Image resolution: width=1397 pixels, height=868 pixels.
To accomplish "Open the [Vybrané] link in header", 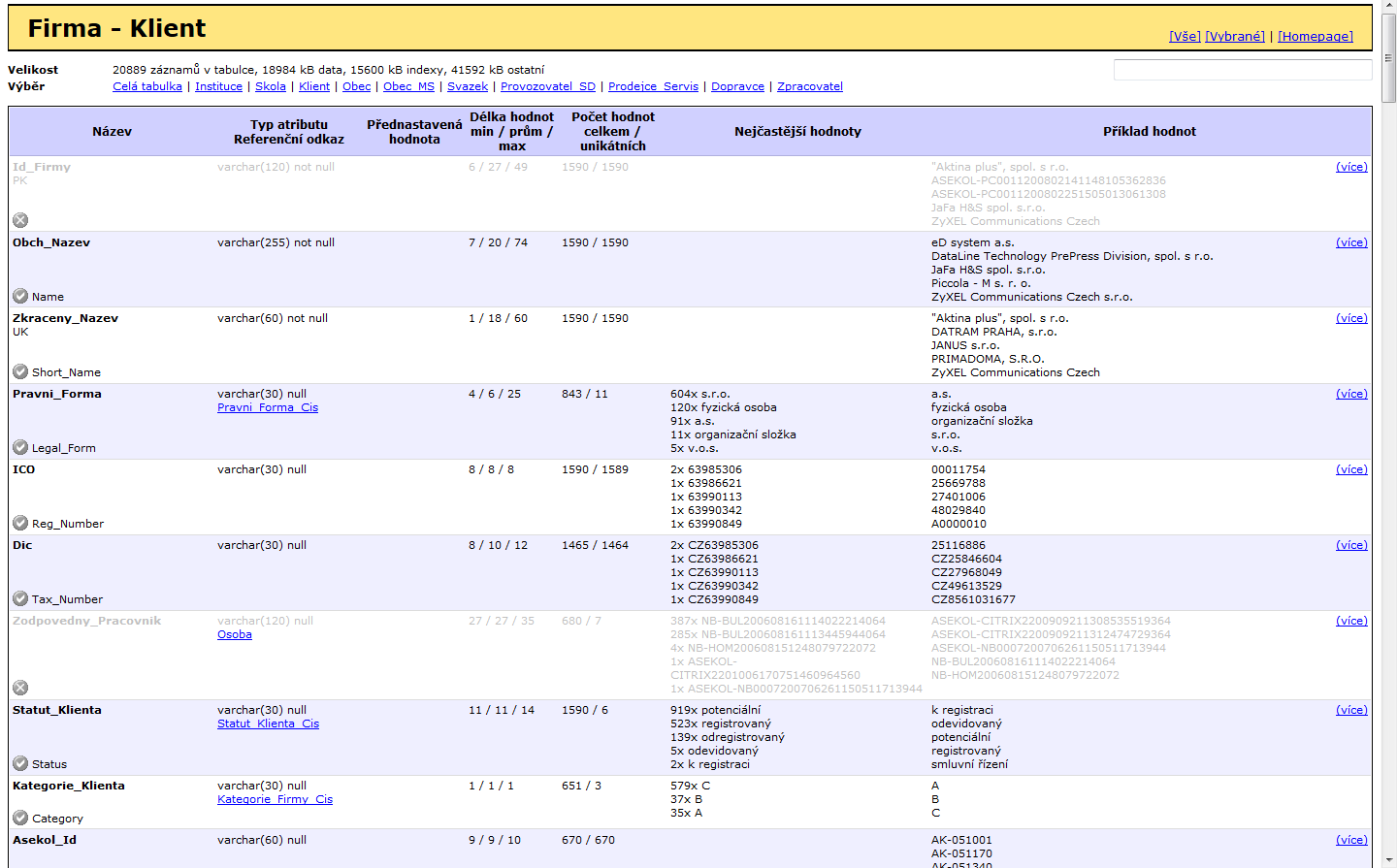I will (x=1235, y=36).
